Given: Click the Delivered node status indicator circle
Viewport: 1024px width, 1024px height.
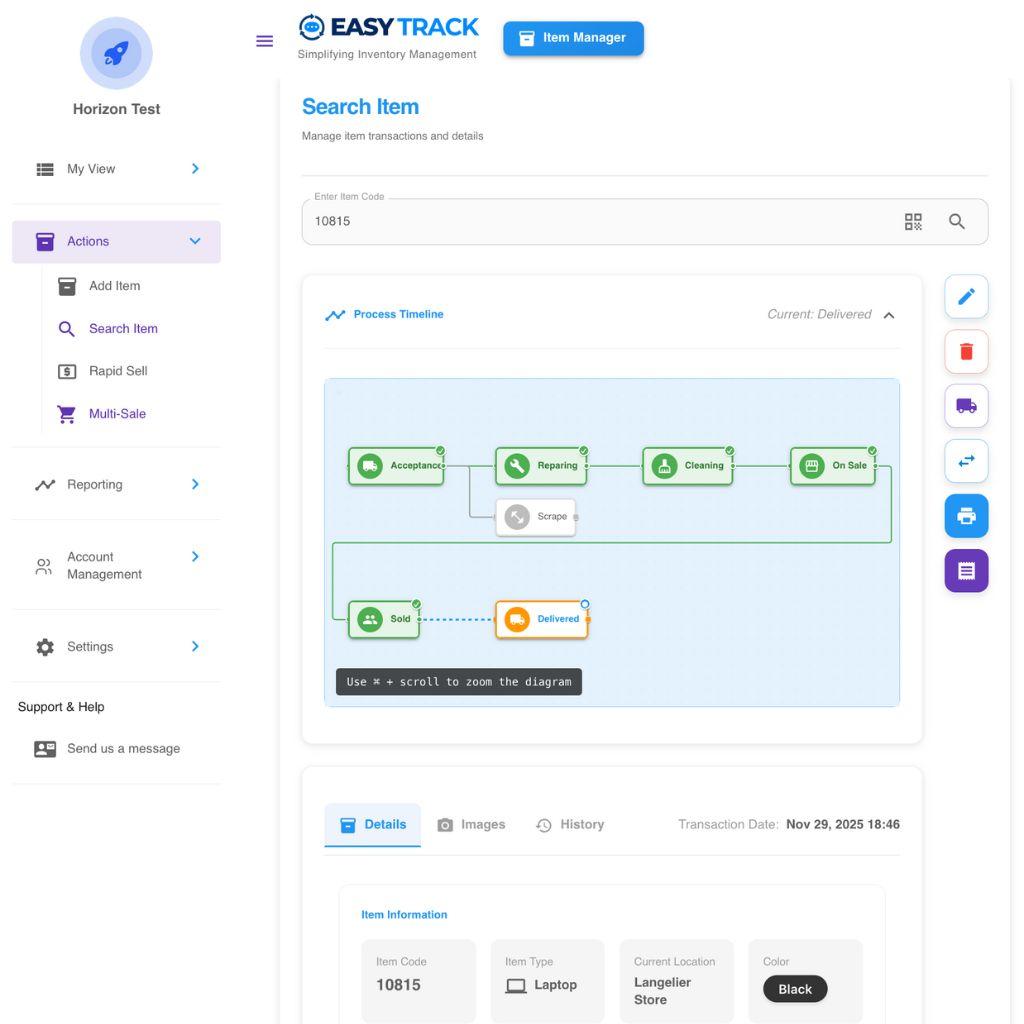Looking at the screenshot, I should [586, 604].
